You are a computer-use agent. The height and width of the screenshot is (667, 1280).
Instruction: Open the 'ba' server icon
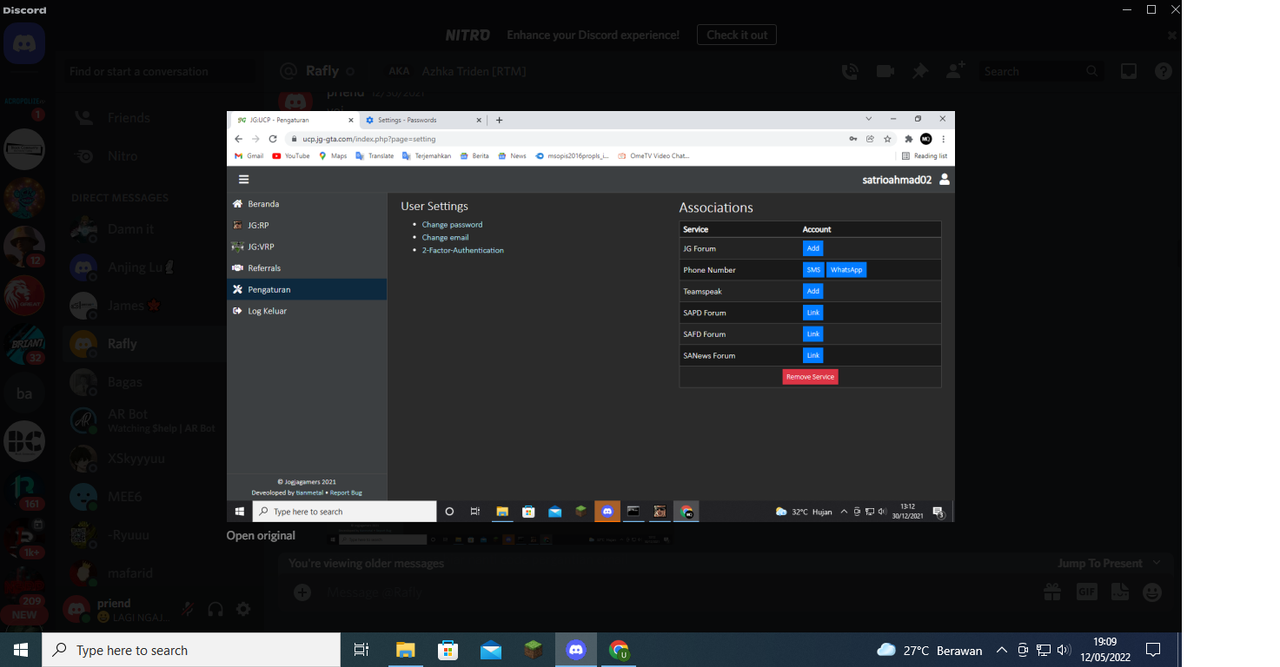coord(24,393)
